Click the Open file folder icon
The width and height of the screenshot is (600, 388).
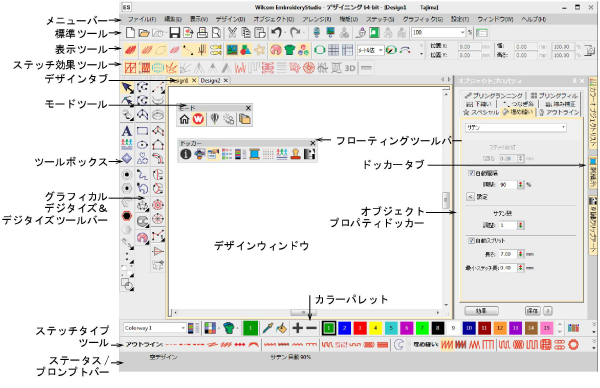click(144, 33)
